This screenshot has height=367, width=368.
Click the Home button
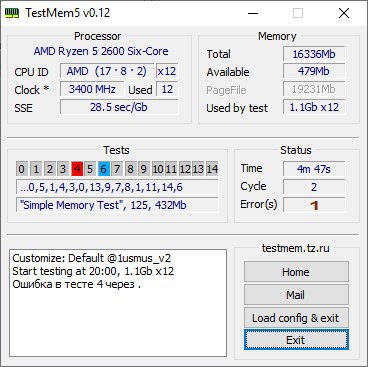[x=296, y=272]
